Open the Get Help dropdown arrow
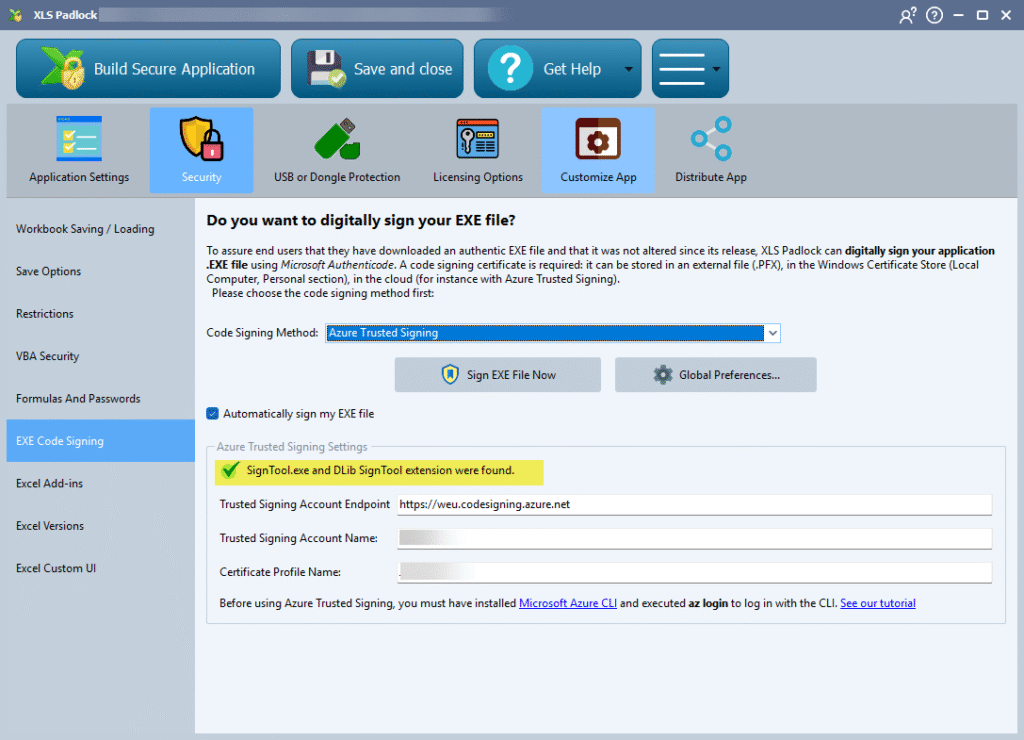This screenshot has height=740, width=1024. [629, 69]
